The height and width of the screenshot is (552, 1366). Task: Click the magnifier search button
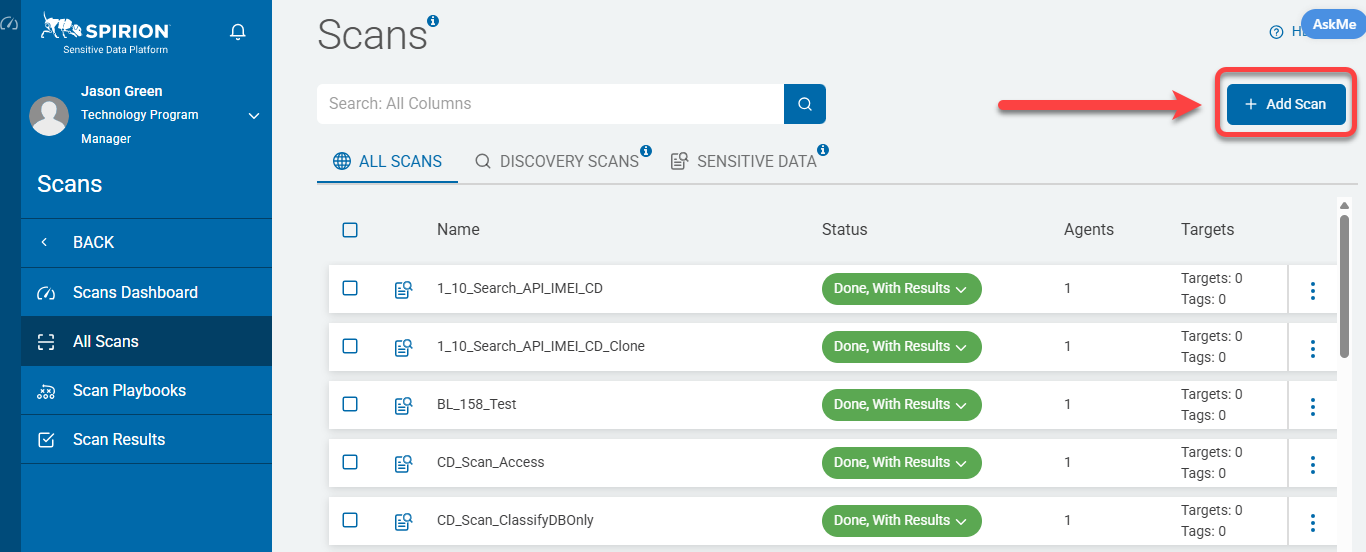pyautogui.click(x=805, y=104)
